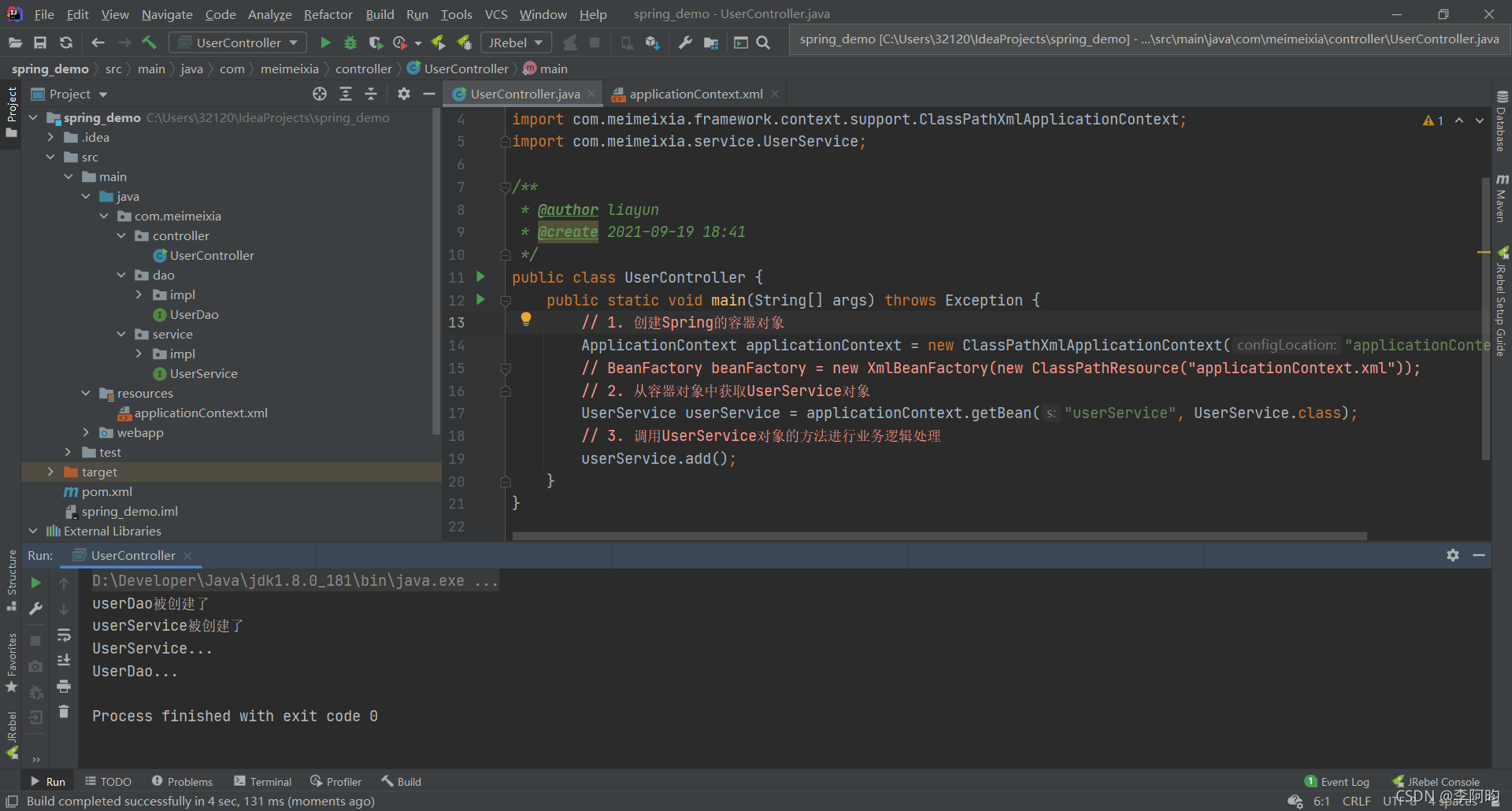Open the Problems tool window
1512x811 pixels.
pos(182,782)
